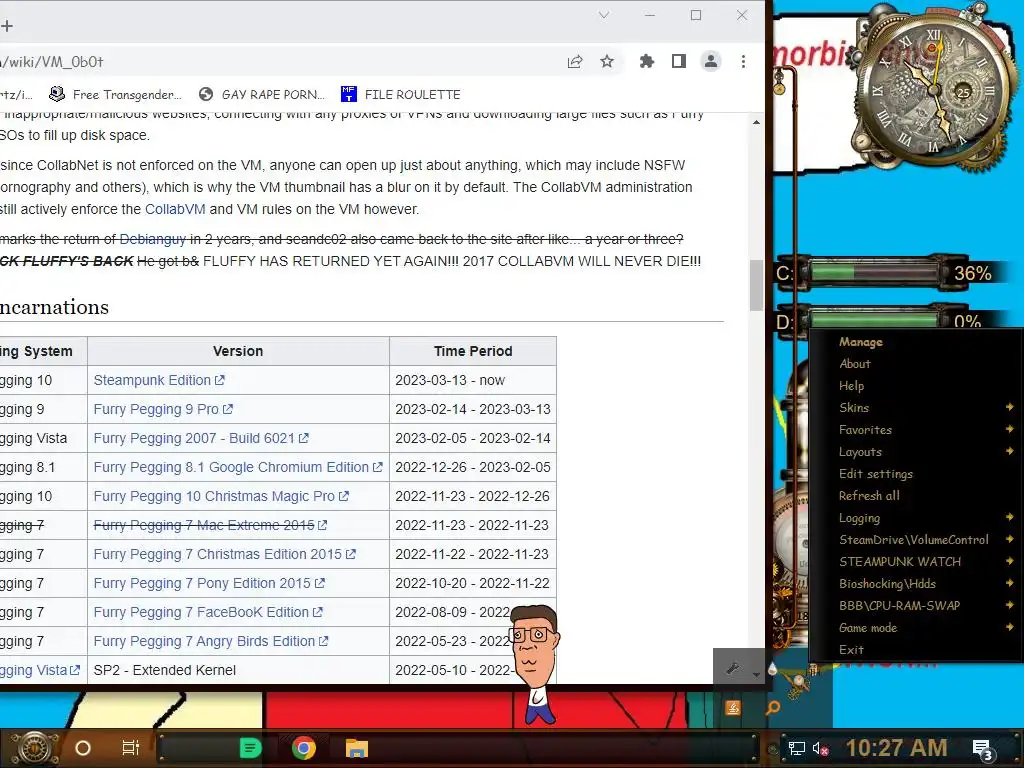This screenshot has width=1024, height=768.
Task: Open the 7 Angry Birds Edition link
Action: (x=210, y=641)
